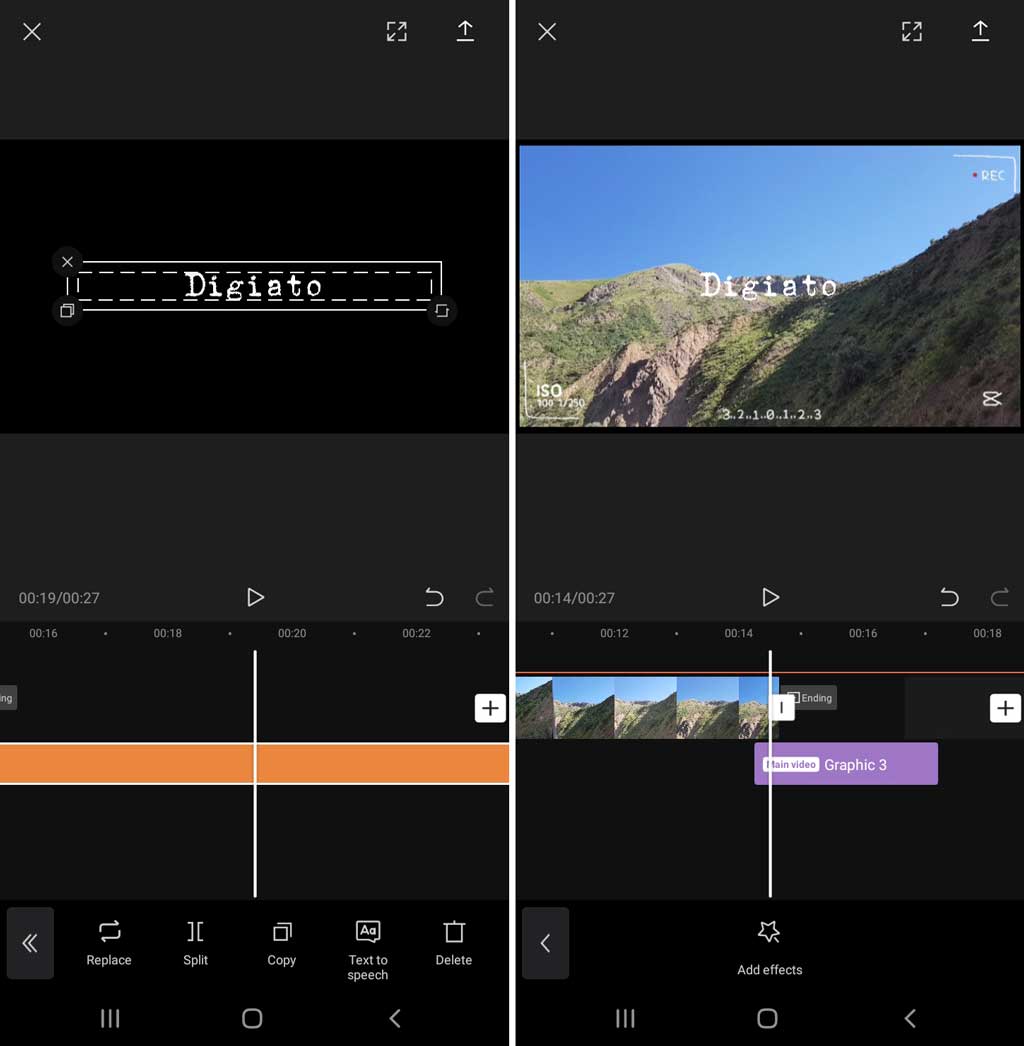The width and height of the screenshot is (1024, 1046).
Task: Tap the mountain video preview
Action: 770,286
